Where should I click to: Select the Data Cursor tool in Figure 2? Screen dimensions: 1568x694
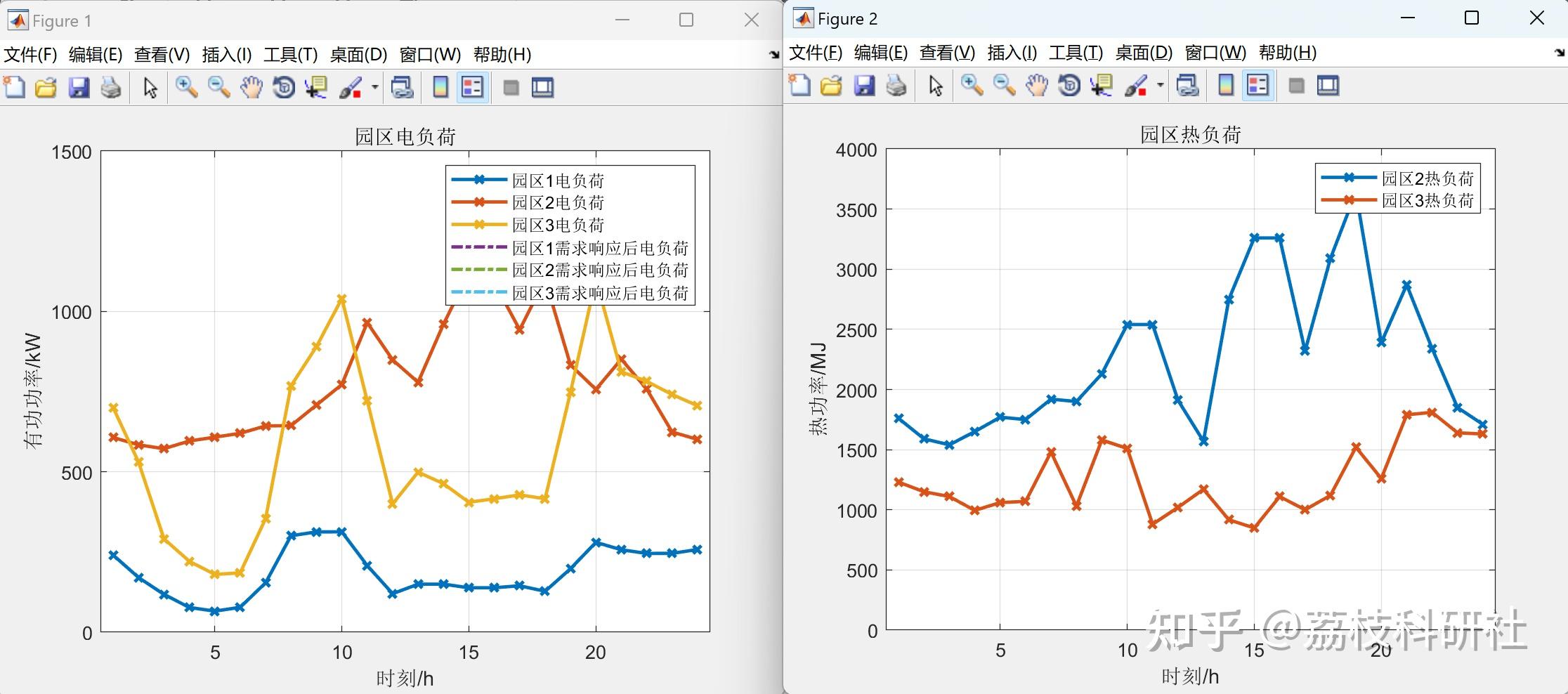(1101, 85)
